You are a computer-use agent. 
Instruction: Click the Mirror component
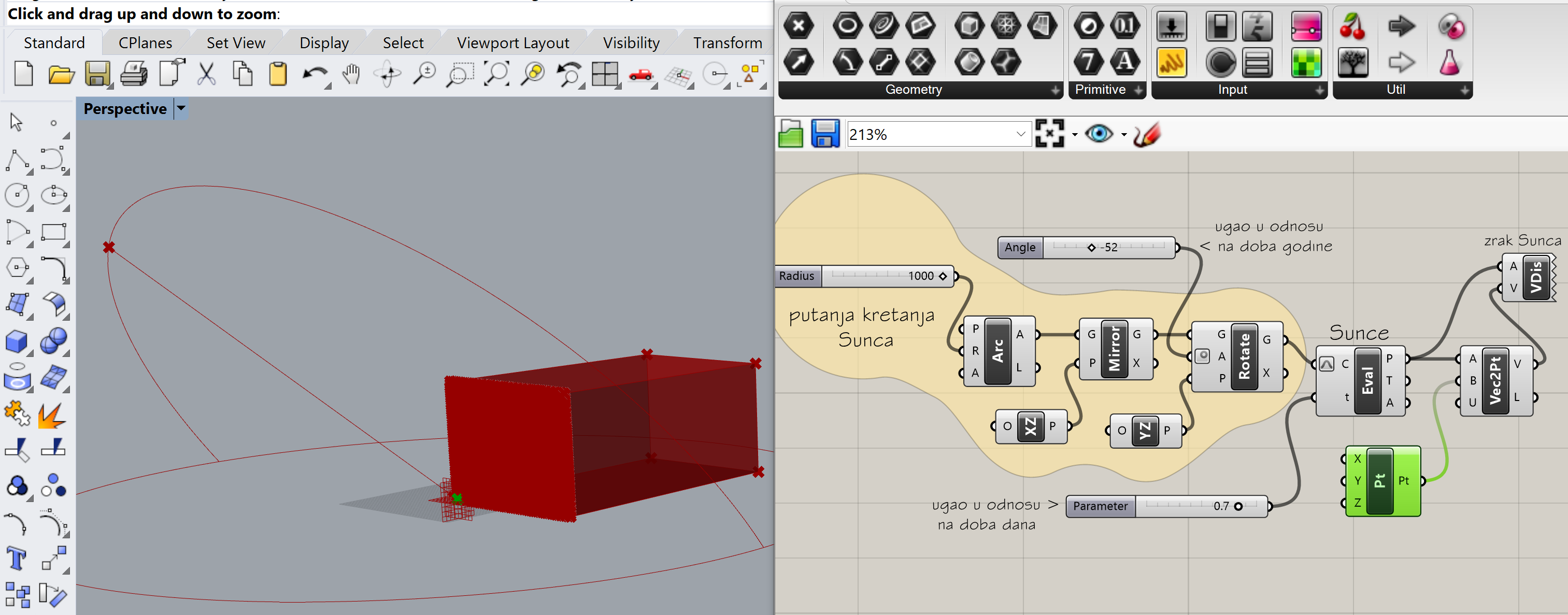[x=1115, y=349]
